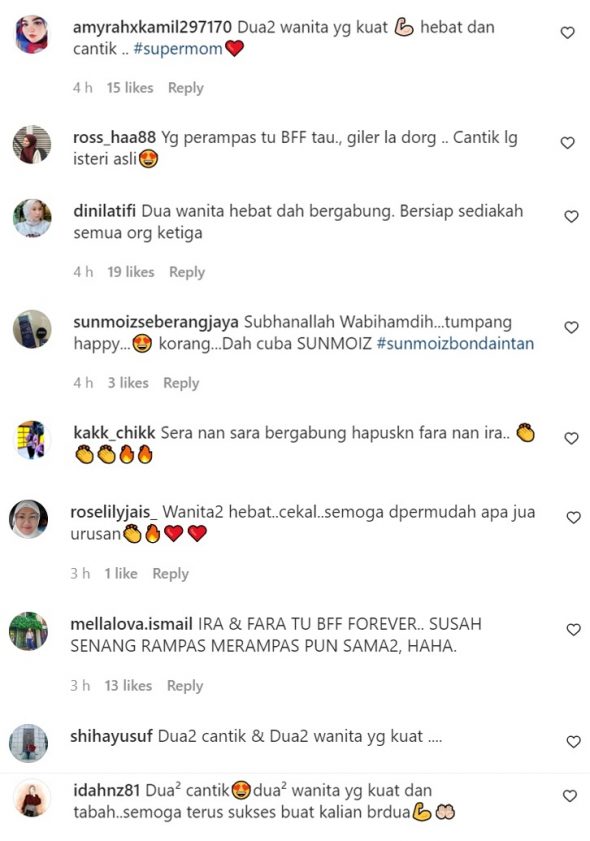Open ross_haa88's profile picture
This screenshot has height=841, width=590.
[32, 144]
